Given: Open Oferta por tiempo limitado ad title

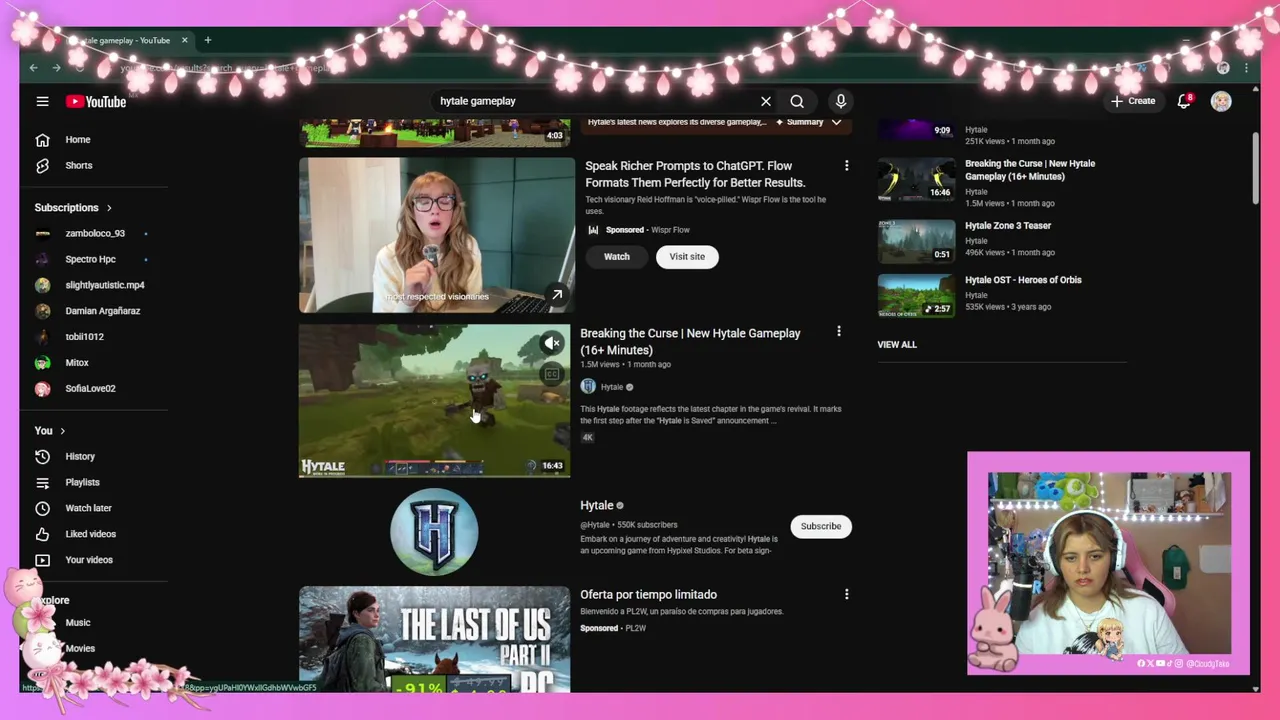Looking at the screenshot, I should [649, 595].
